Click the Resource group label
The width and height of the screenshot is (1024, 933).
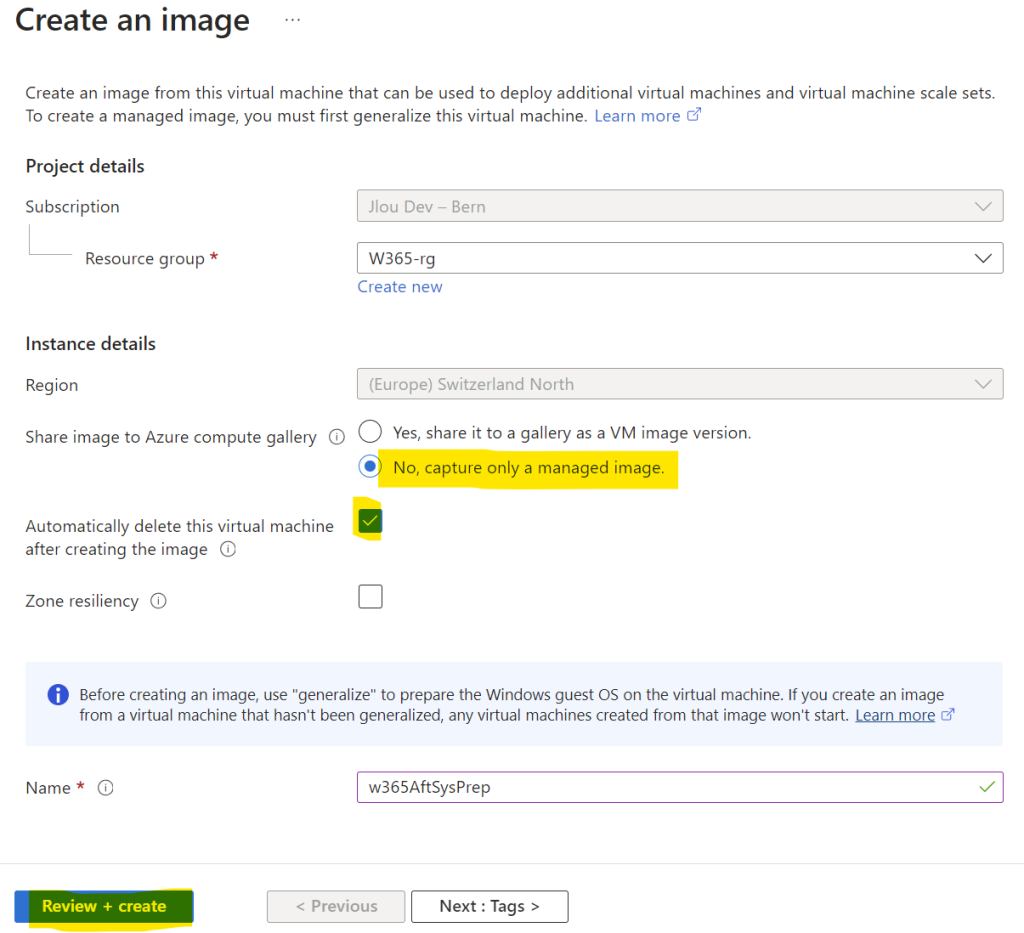[145, 259]
